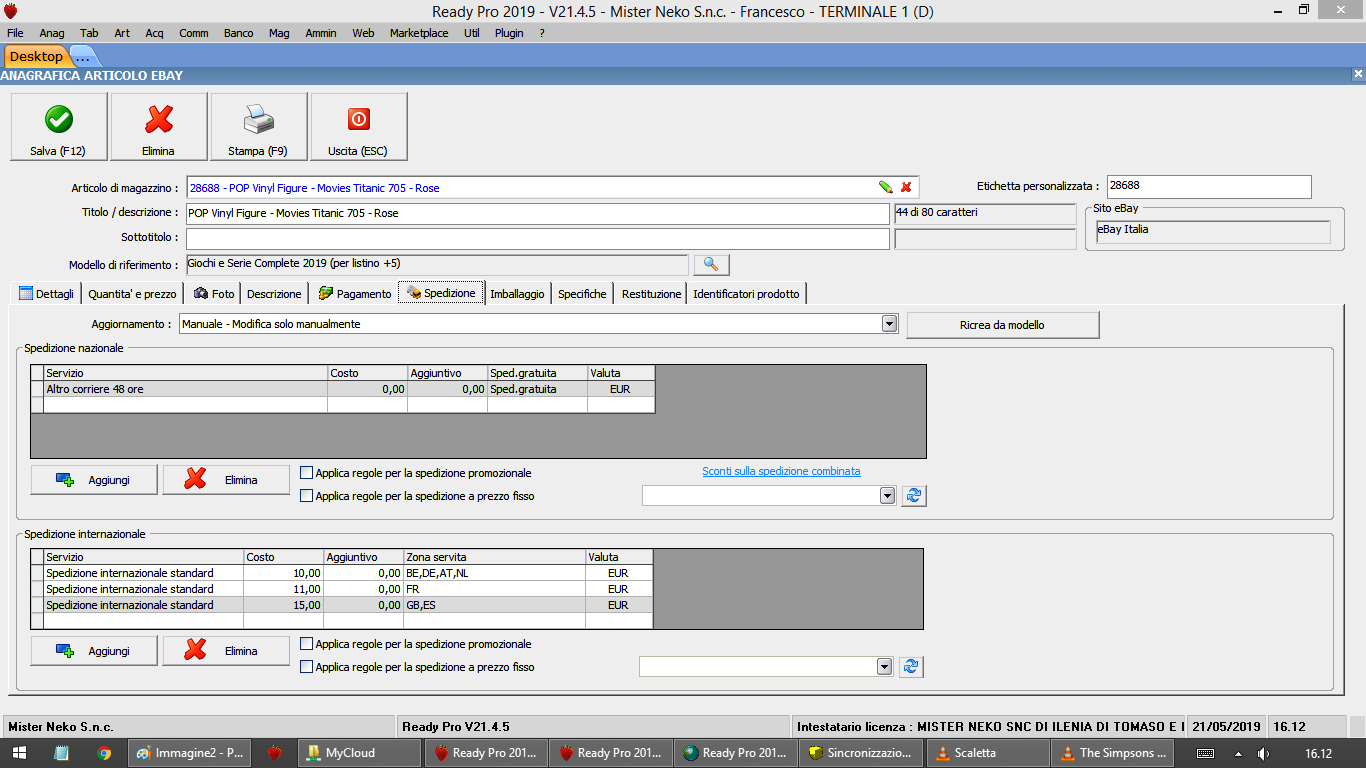1366x768 pixels.
Task: Click the Titolo / descrizione input field
Action: [537, 213]
